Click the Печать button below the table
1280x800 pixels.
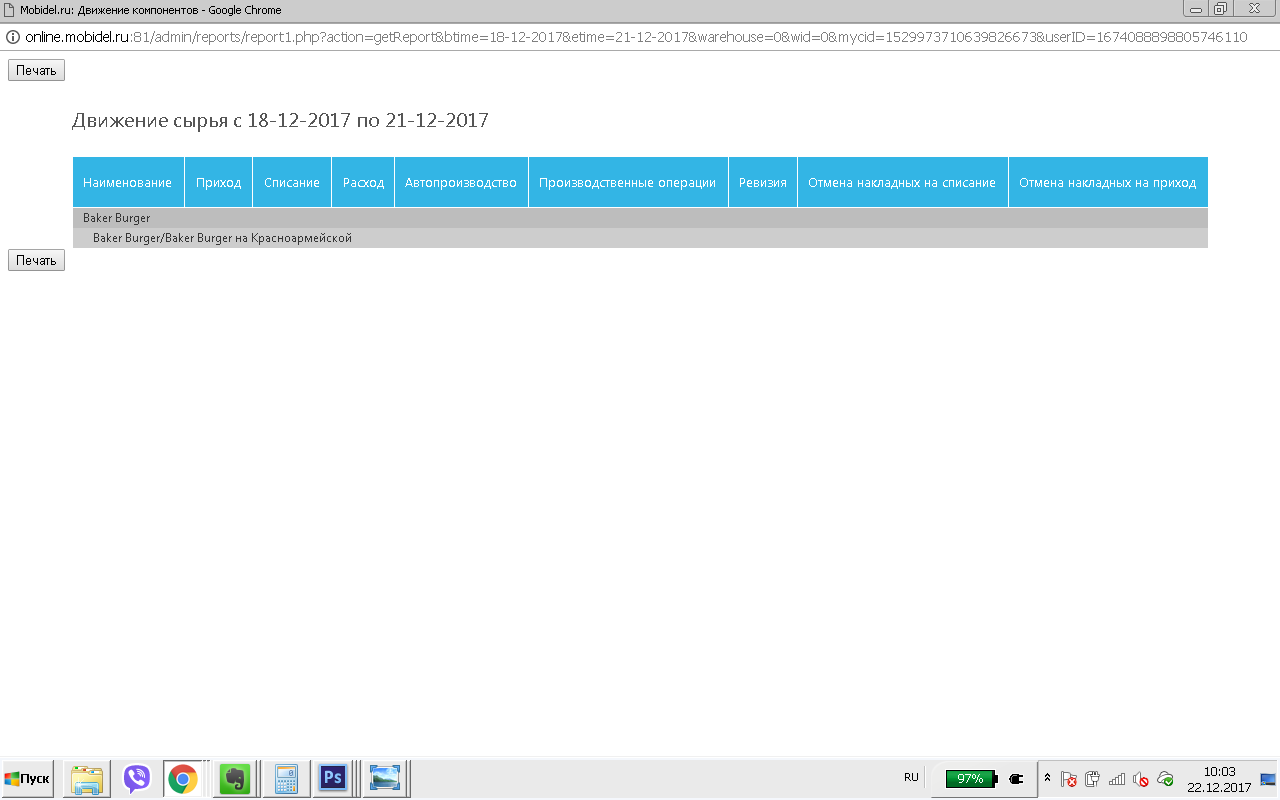point(36,260)
